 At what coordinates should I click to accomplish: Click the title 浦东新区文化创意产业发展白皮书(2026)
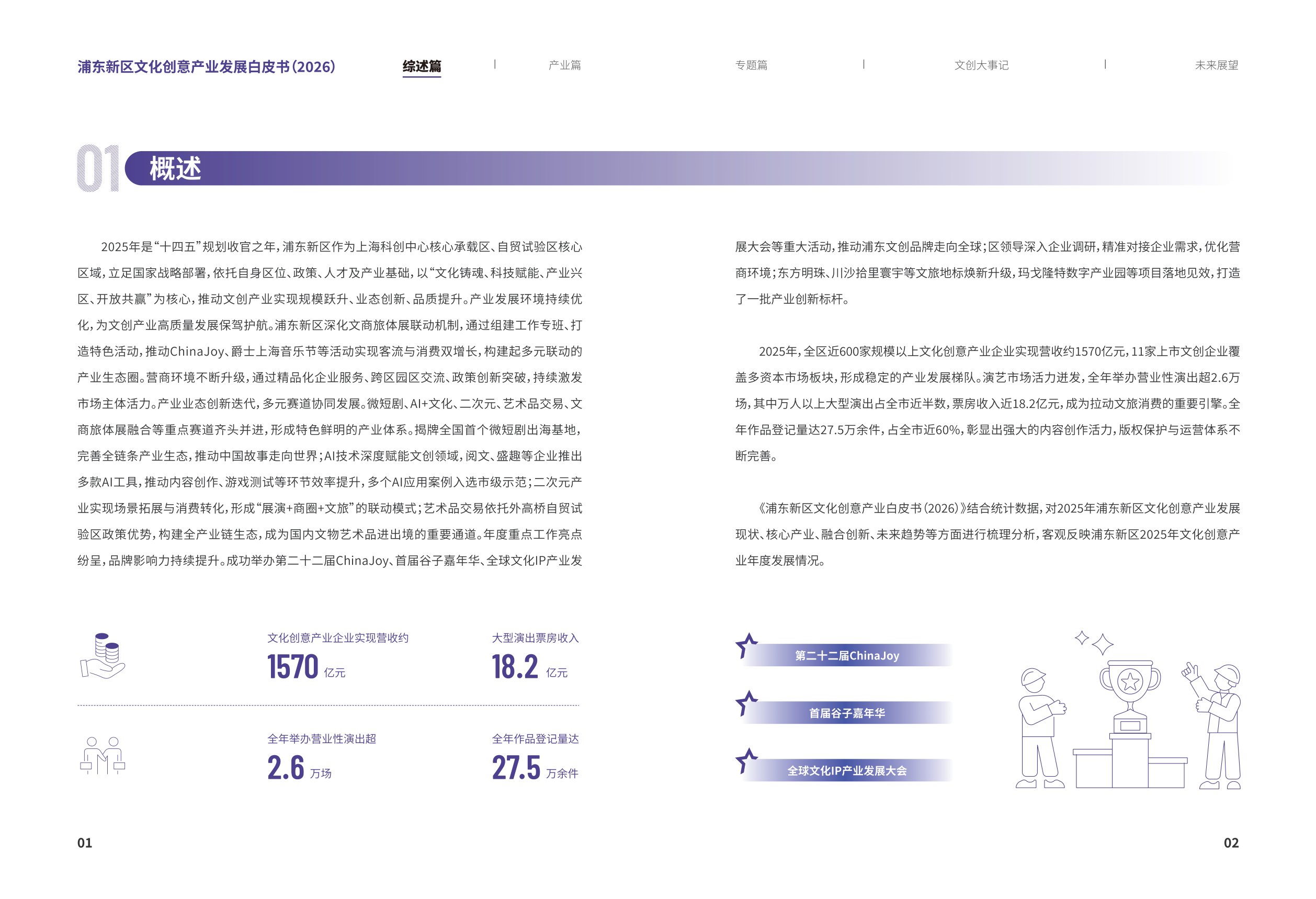(206, 67)
